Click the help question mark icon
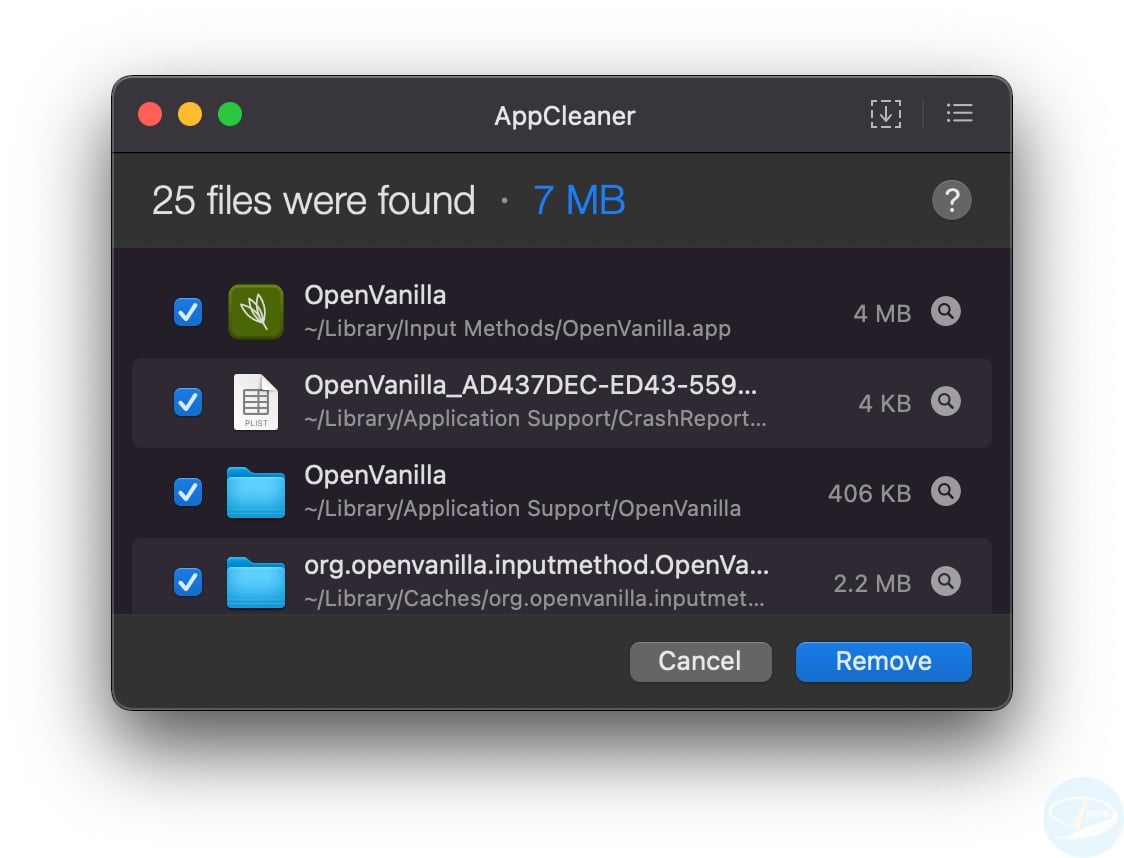This screenshot has height=858, width=1124. [951, 200]
